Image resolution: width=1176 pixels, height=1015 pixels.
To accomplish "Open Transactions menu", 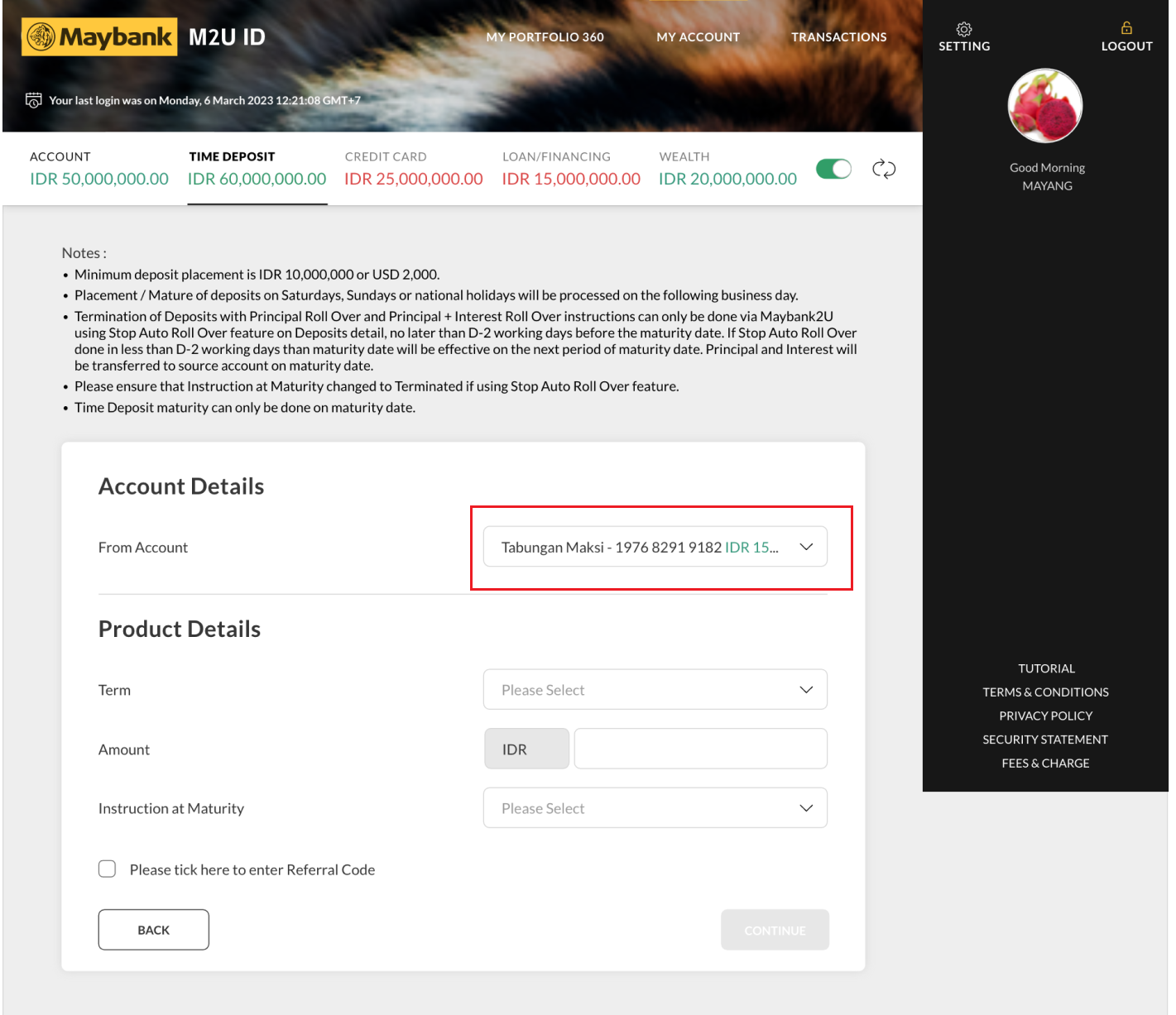I will pyautogui.click(x=838, y=37).
